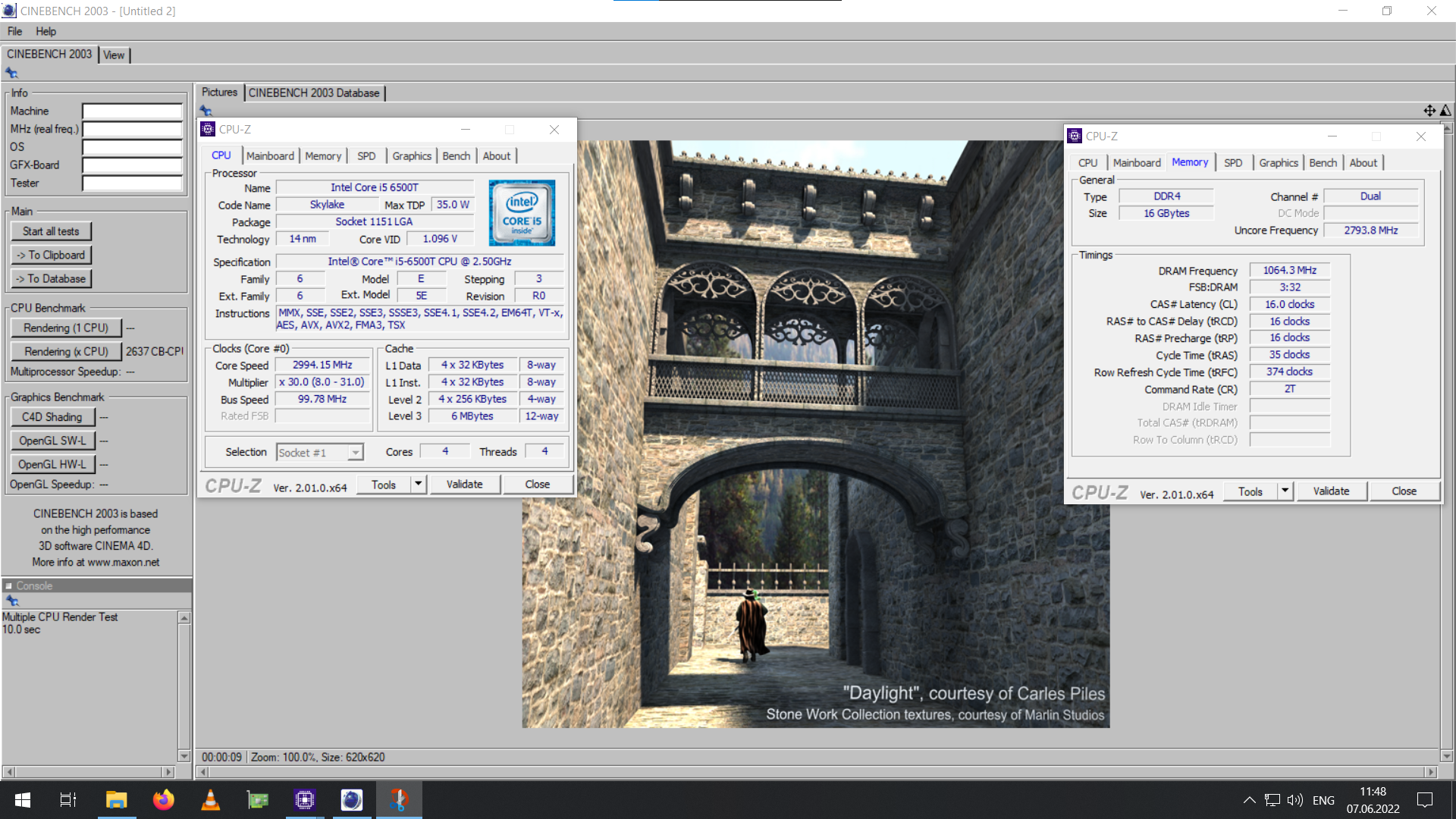Run OpenGL HW-L benchmark
This screenshot has height=819, width=1456.
pyautogui.click(x=52, y=464)
